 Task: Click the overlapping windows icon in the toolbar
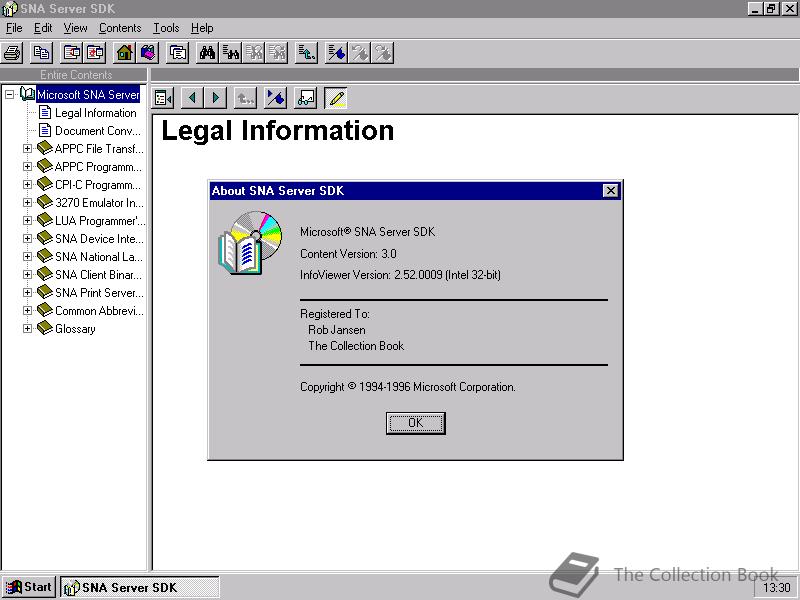(178, 53)
